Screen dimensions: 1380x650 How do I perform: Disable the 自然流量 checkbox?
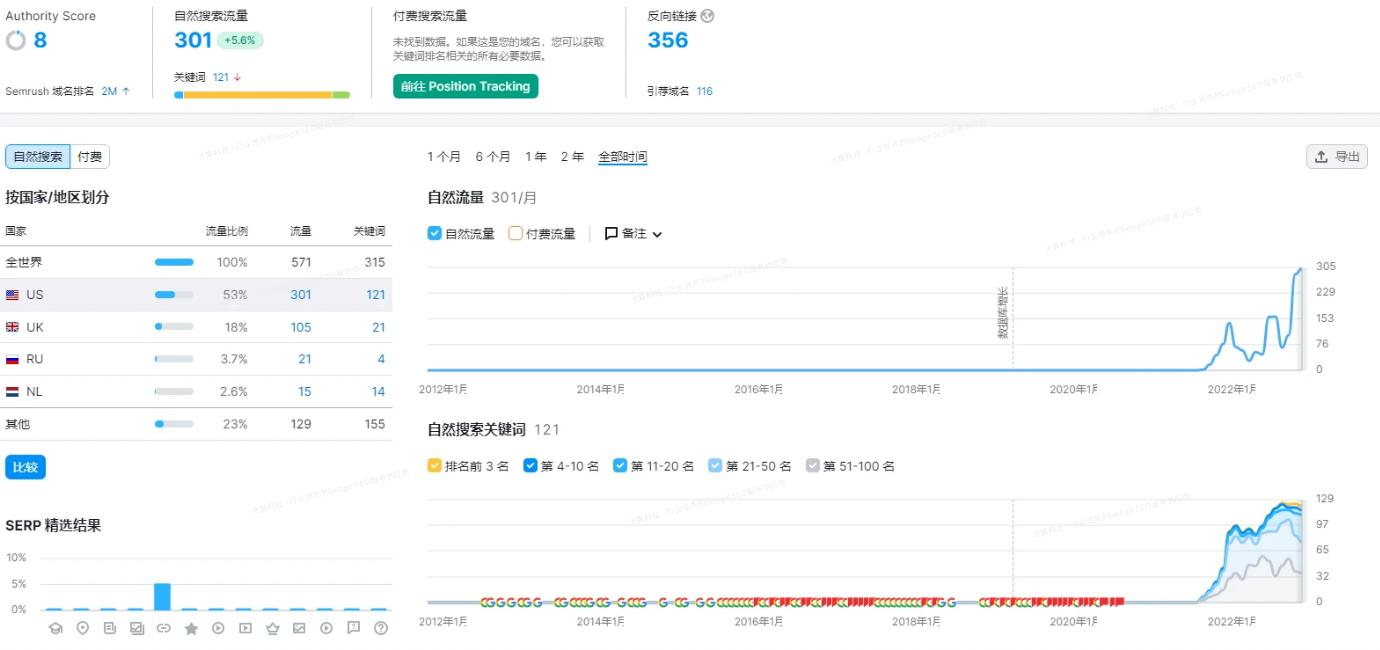434,233
